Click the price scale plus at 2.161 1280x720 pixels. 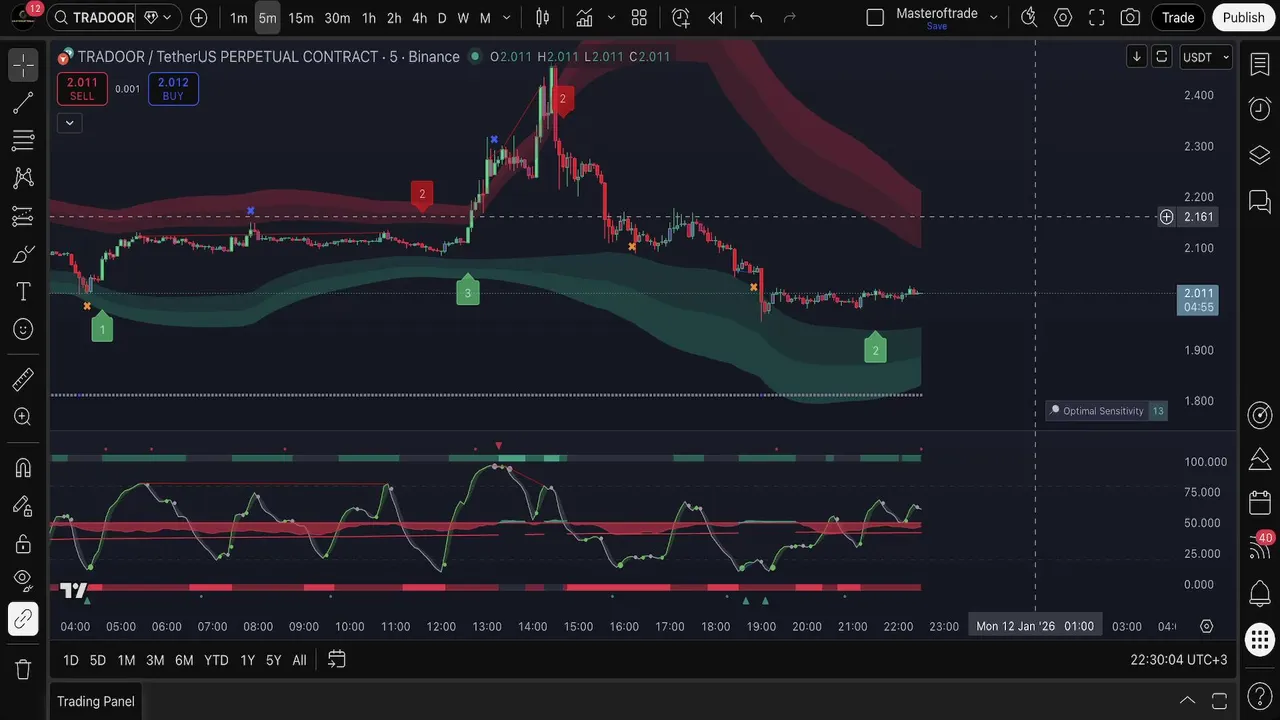(1166, 217)
